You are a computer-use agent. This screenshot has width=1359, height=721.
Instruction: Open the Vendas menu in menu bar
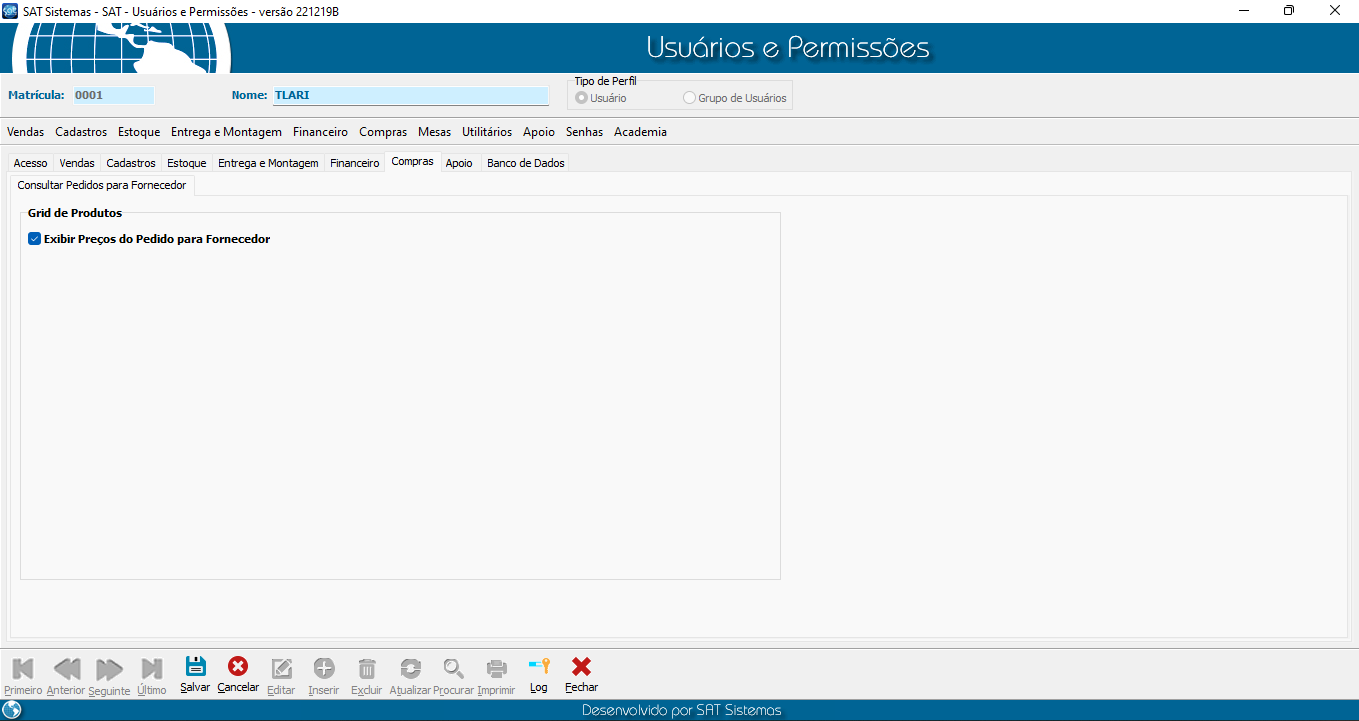pyautogui.click(x=25, y=132)
